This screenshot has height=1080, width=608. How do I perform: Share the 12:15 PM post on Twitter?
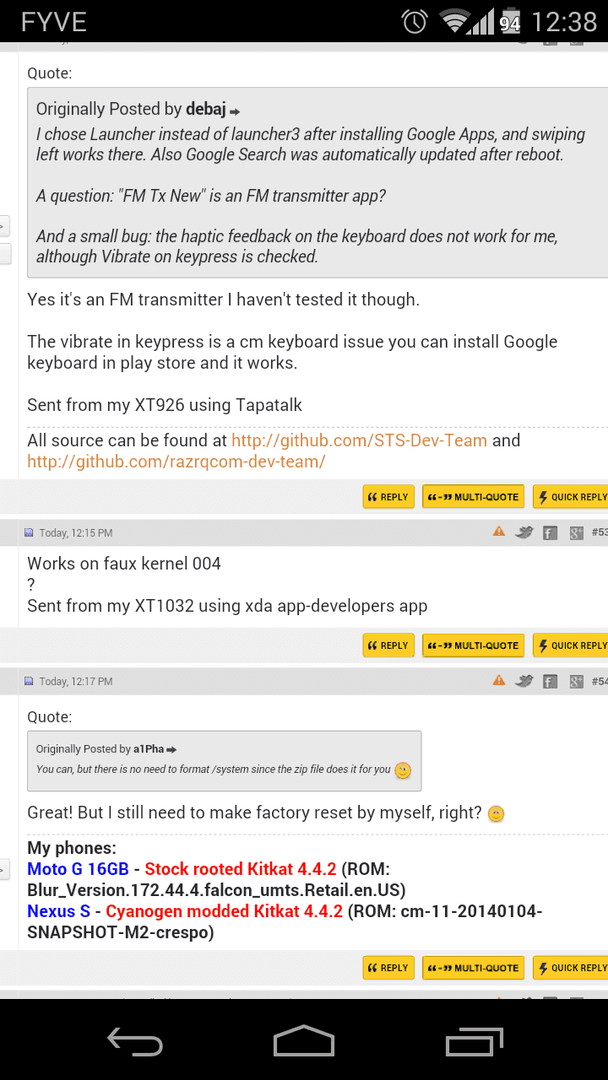click(x=524, y=532)
